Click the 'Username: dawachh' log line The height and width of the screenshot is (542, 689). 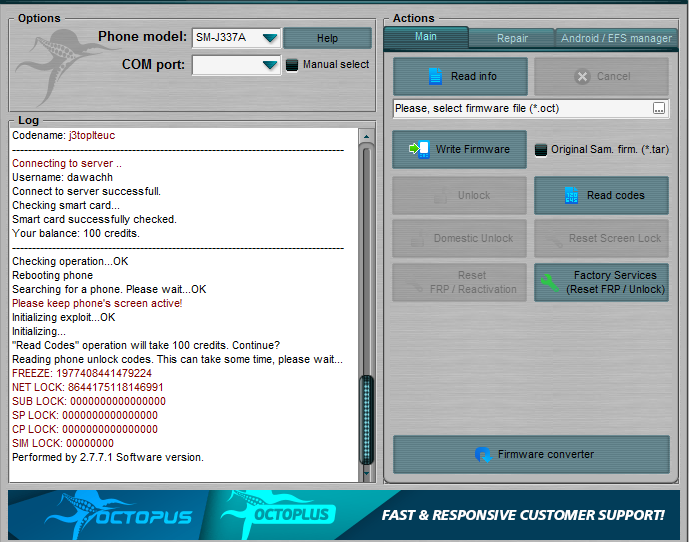pyautogui.click(x=62, y=177)
